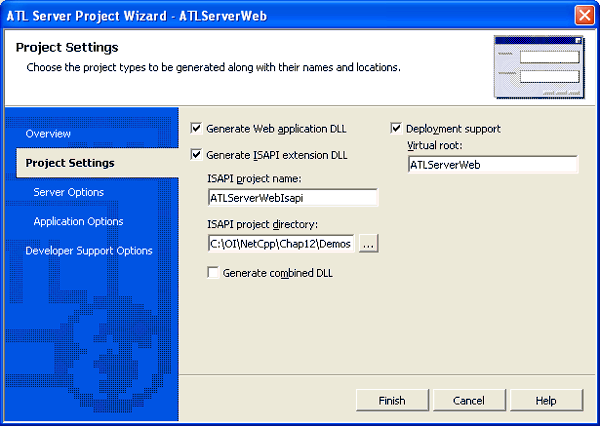Viewport: 600px width, 426px height.
Task: Cancel the project wizard
Action: pyautogui.click(x=468, y=400)
